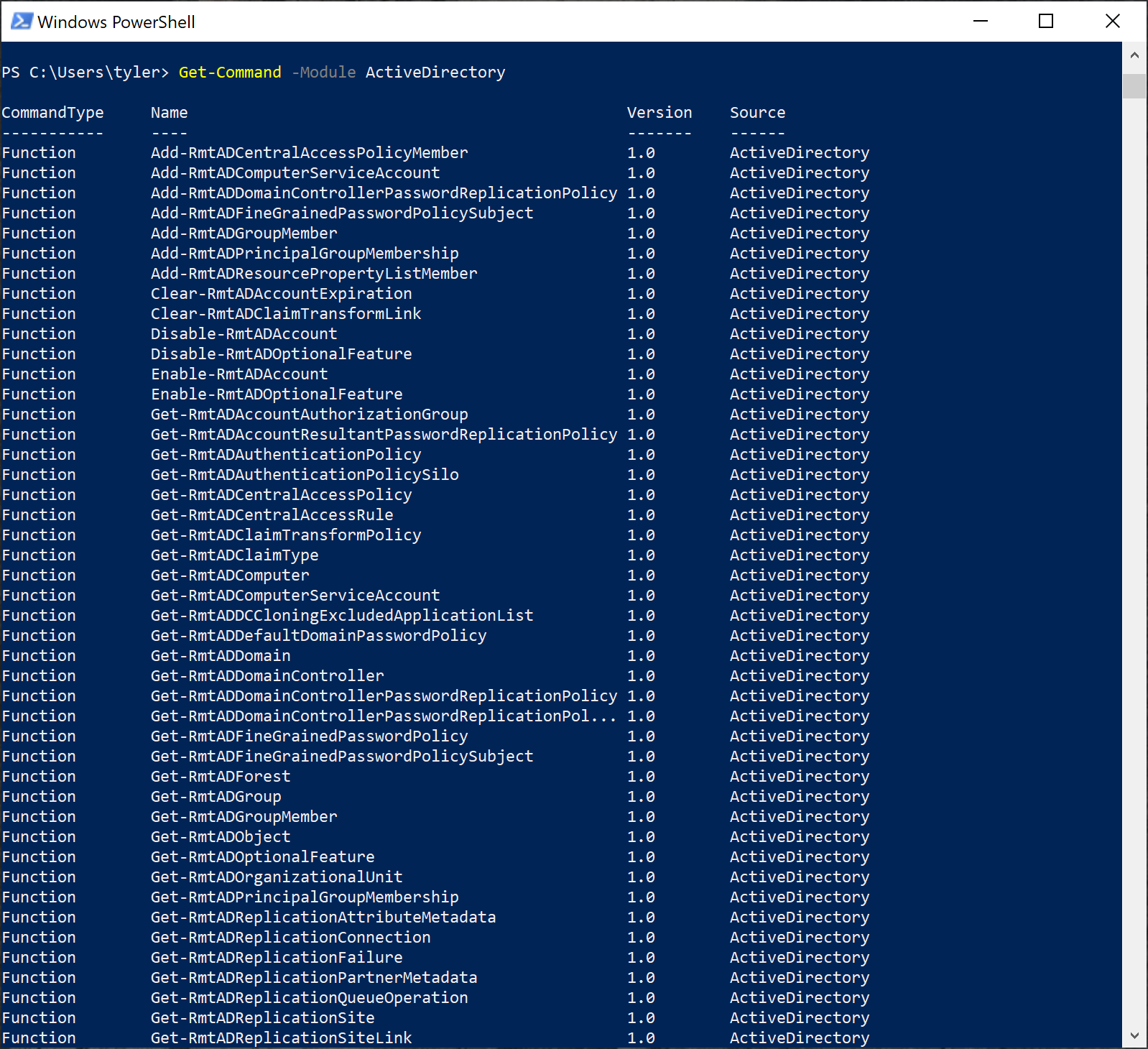The height and width of the screenshot is (1049, 1148).
Task: Click the Name column header
Action: 170,113
